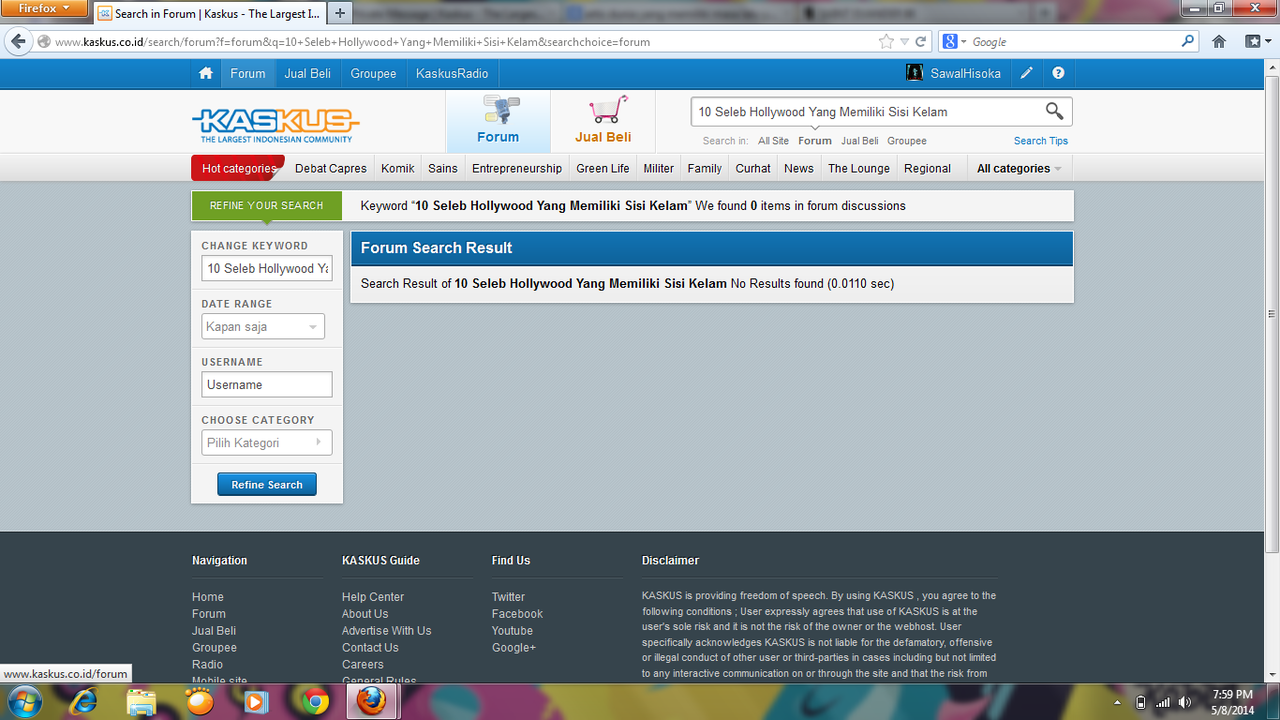
Task: Open the media player taskbar icon
Action: [x=256, y=702]
